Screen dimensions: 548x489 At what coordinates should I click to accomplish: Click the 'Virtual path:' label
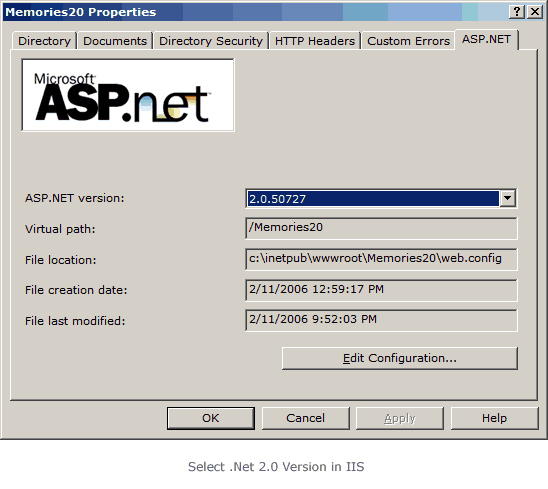click(x=60, y=229)
